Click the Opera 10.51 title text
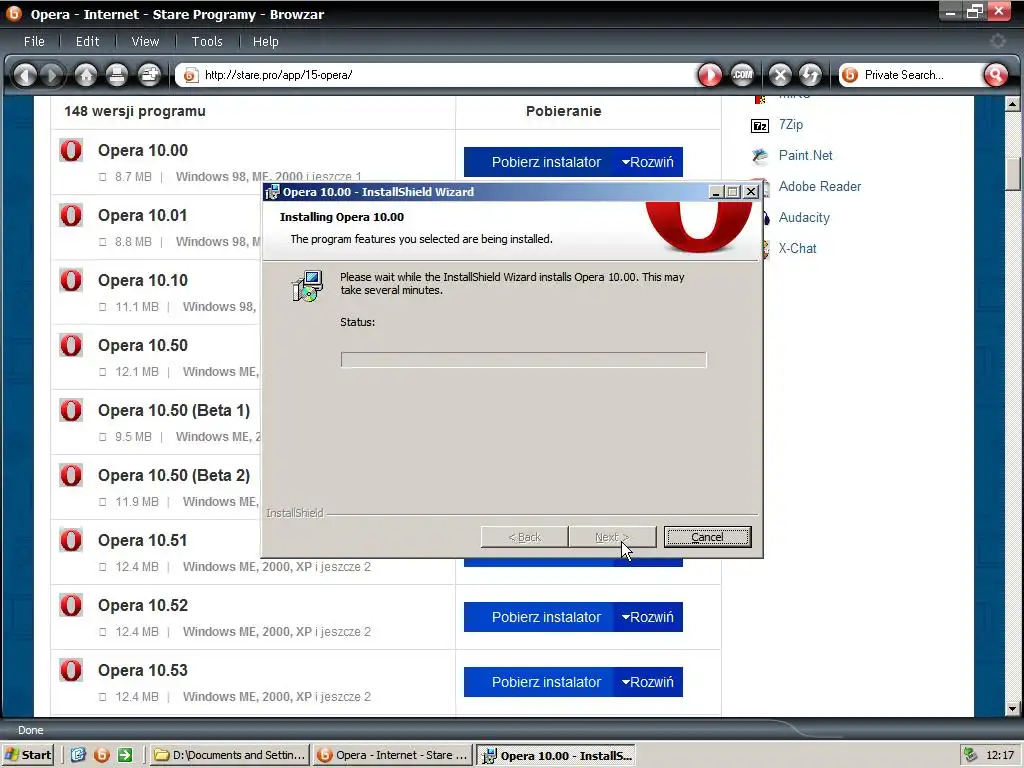1024x768 pixels. (x=142, y=541)
